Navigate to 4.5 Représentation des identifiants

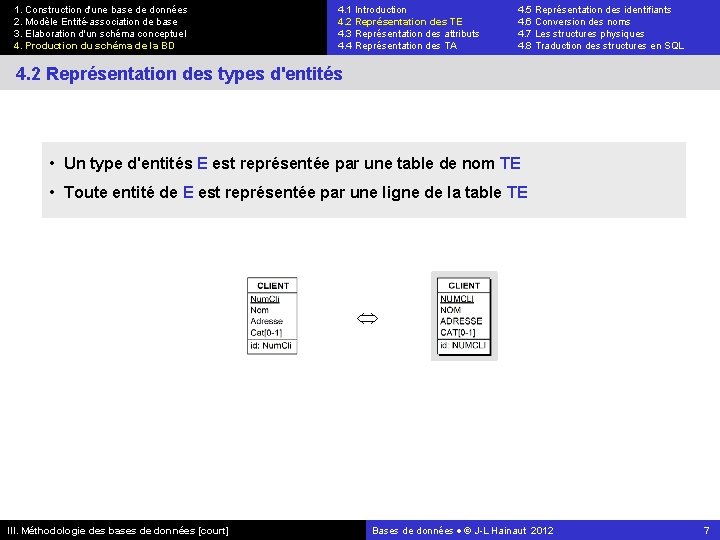594,10
